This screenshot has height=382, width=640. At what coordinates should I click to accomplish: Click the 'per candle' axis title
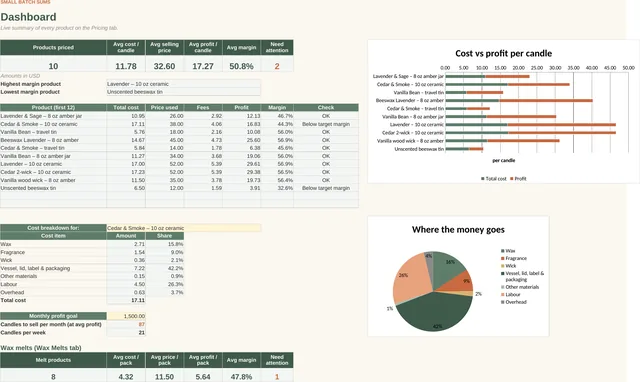coord(503,160)
